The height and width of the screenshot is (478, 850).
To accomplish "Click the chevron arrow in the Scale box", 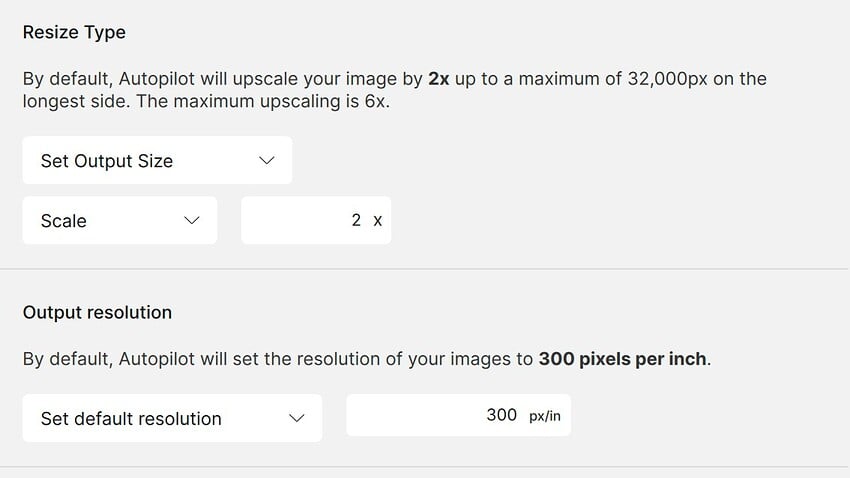I will point(193,221).
